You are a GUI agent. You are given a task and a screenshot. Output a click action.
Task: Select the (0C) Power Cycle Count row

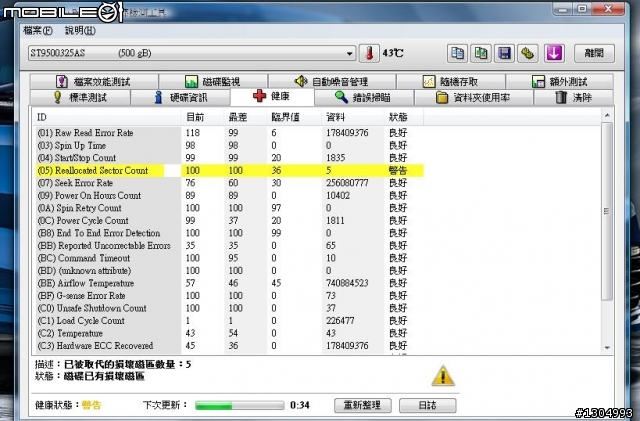229,221
